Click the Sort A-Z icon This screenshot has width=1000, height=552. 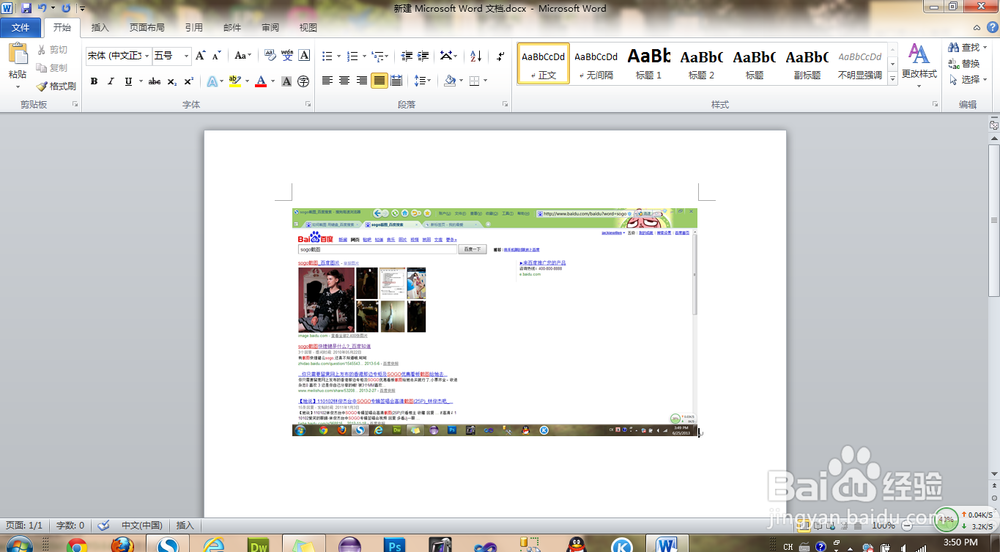pyautogui.click(x=476, y=56)
